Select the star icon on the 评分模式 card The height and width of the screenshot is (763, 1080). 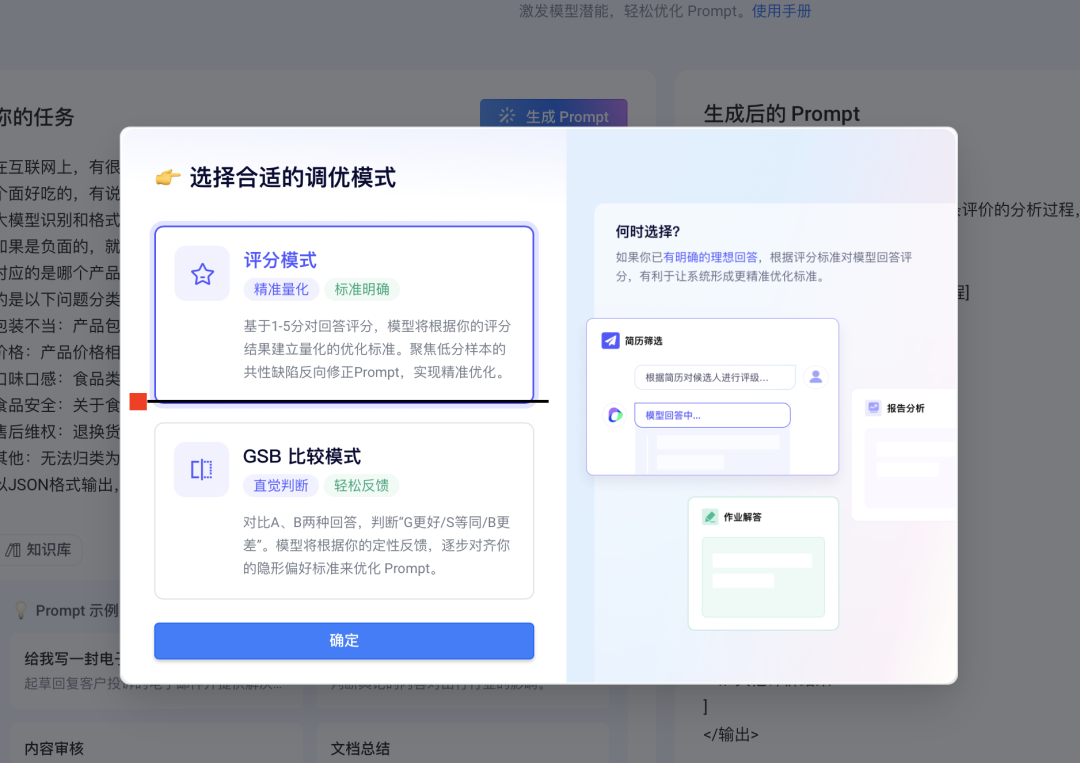(x=201, y=275)
